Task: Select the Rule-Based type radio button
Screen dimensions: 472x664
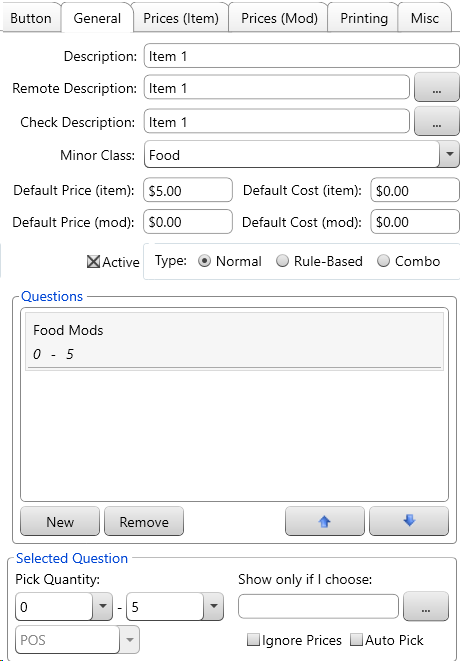Action: click(282, 261)
